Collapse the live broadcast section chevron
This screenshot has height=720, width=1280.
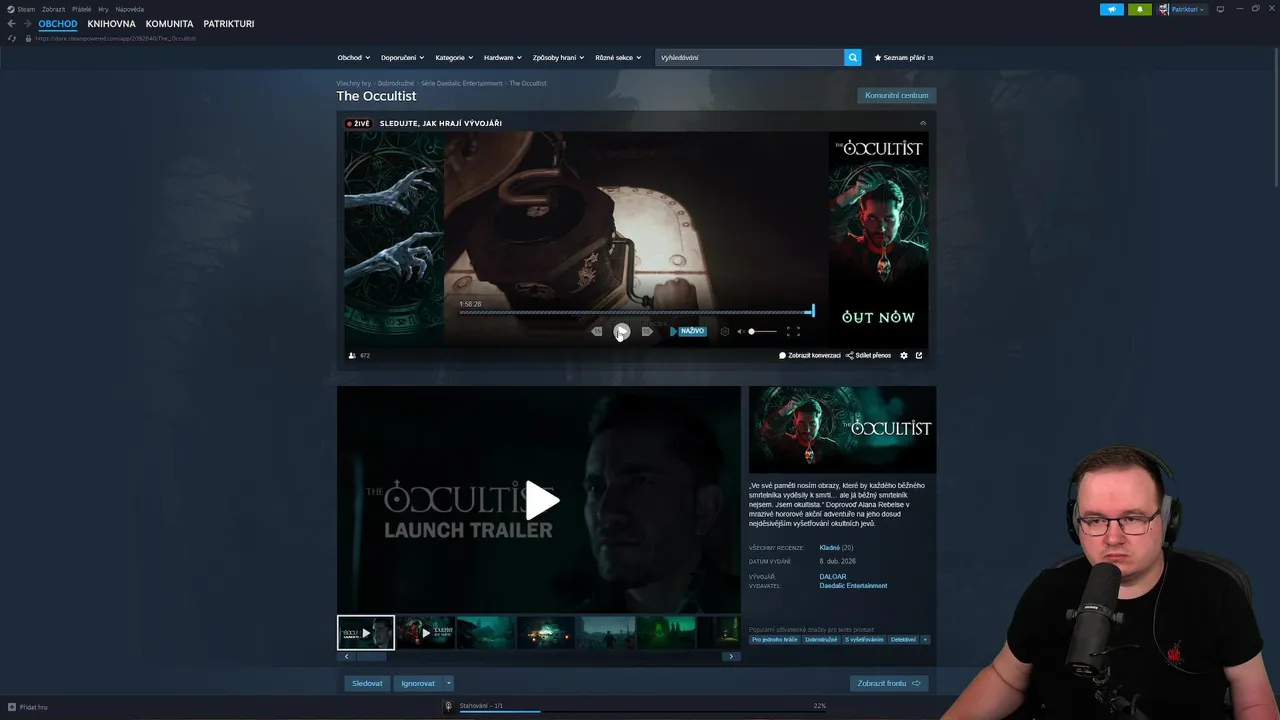click(x=923, y=123)
